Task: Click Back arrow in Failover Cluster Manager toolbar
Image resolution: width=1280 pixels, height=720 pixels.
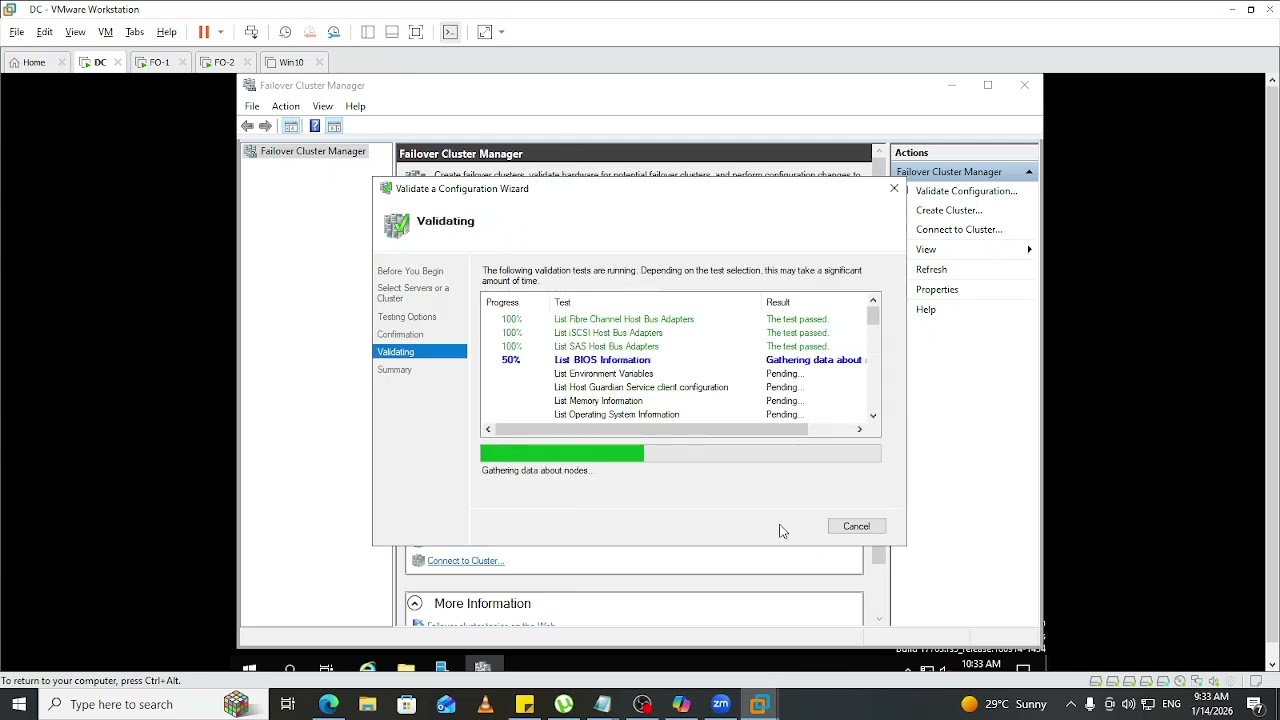Action: [x=247, y=126]
